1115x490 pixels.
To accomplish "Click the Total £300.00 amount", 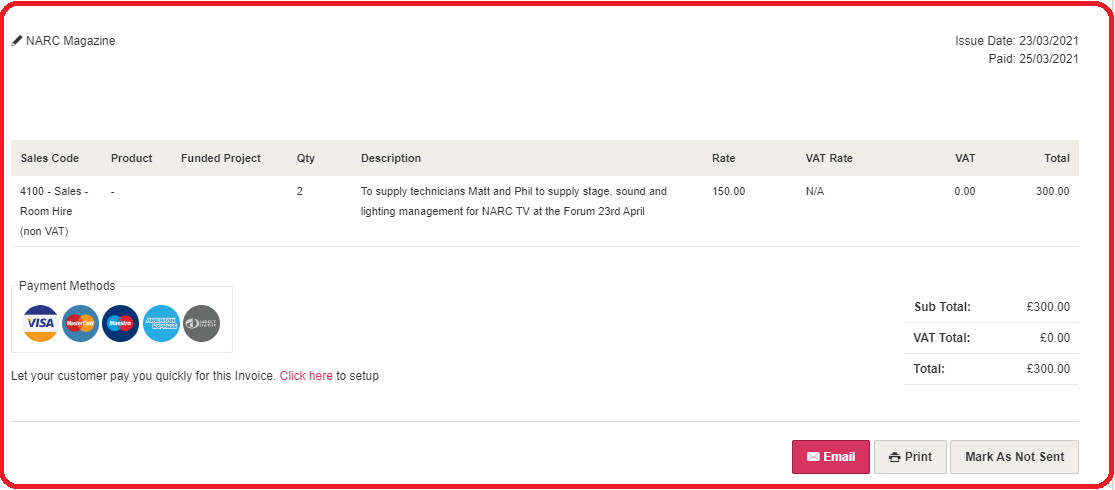I will point(1048,369).
